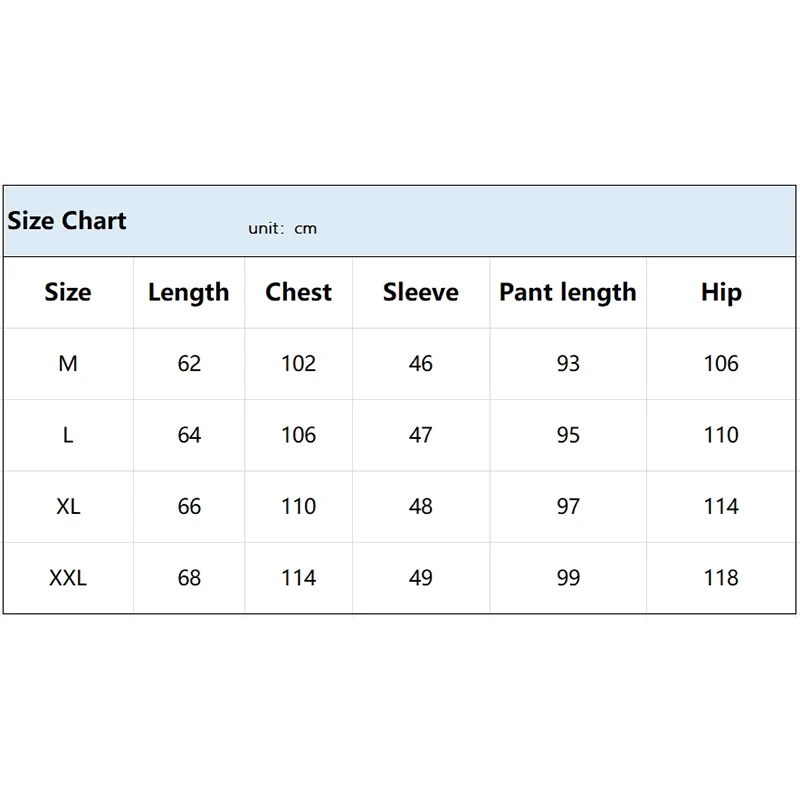Screen dimensions: 800x800
Task: Select the L pant length value 95
Action: [x=568, y=435]
